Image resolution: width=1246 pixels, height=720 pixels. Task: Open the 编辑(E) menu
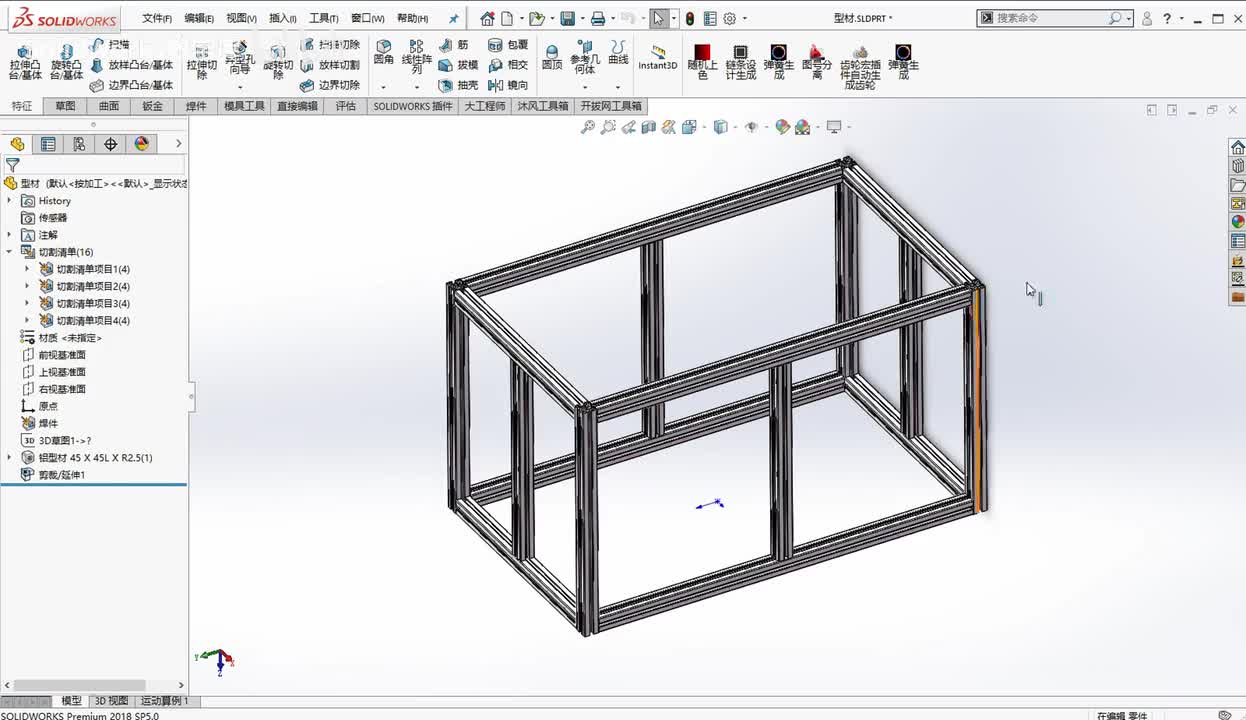tap(199, 18)
